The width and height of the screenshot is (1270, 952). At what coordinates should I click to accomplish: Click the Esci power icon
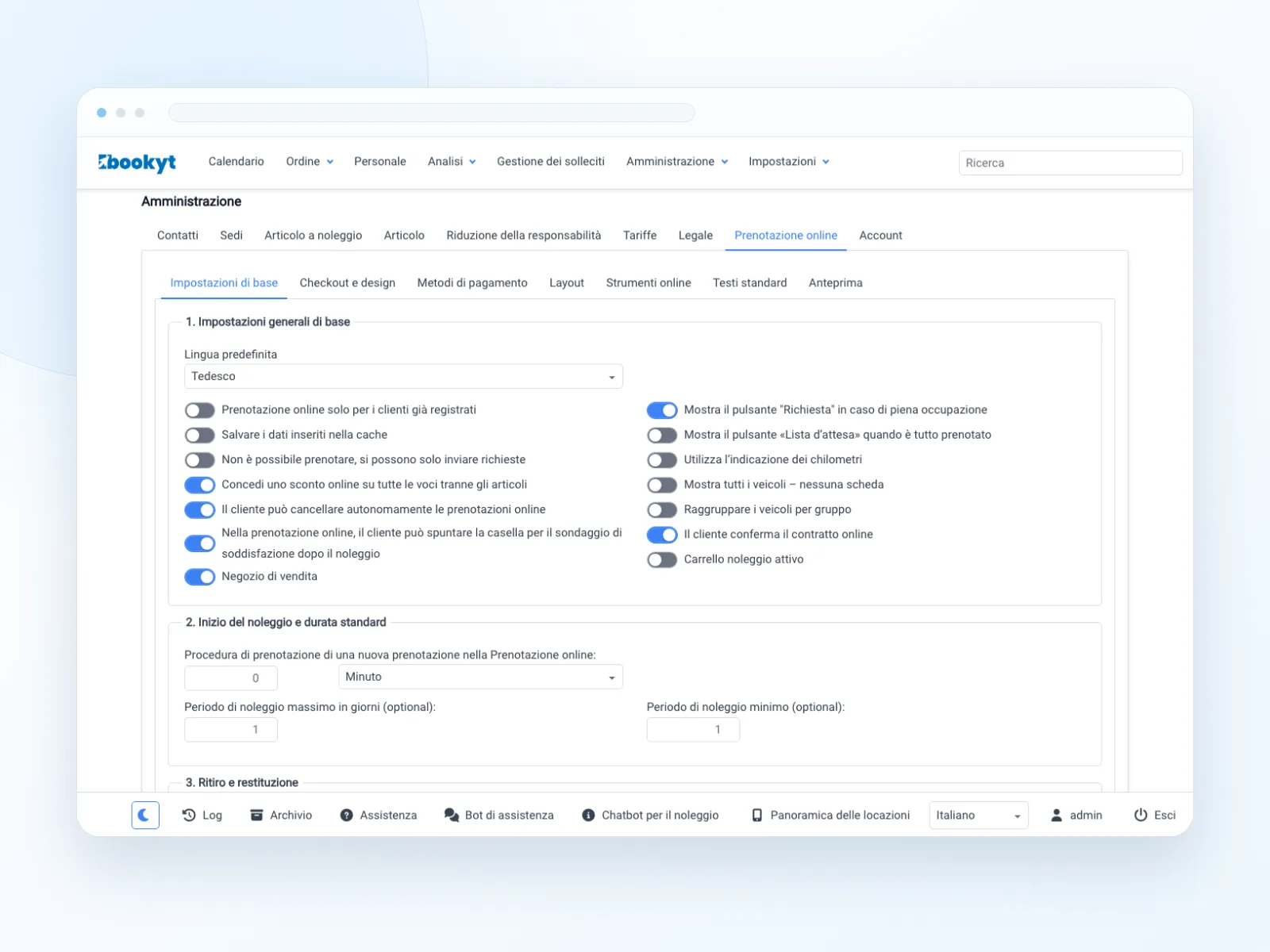click(1141, 815)
